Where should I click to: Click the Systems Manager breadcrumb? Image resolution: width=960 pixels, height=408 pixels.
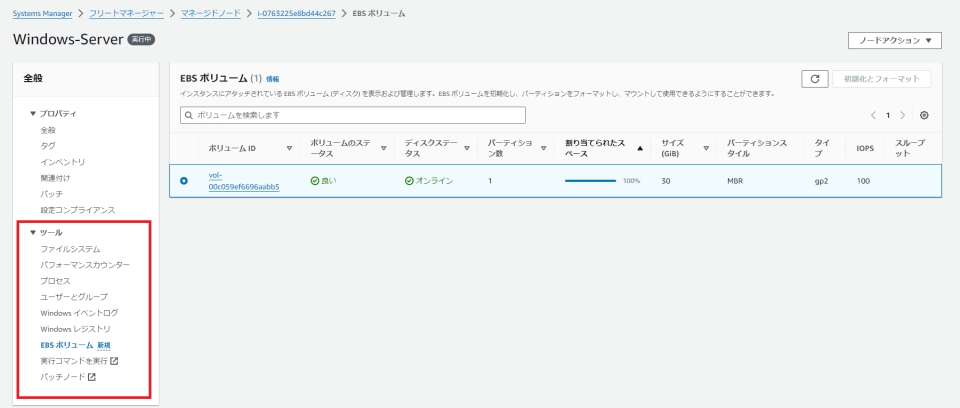point(42,13)
